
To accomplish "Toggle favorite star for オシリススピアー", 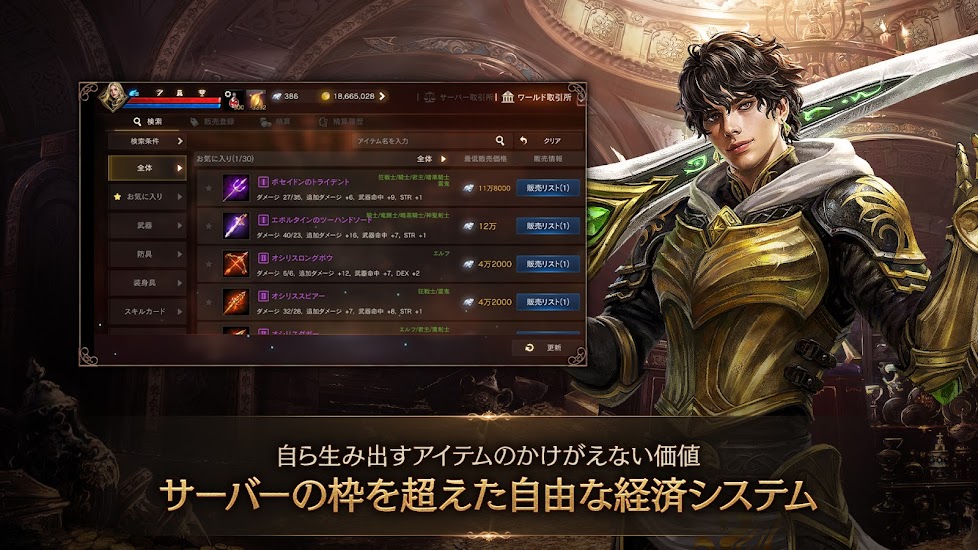I will 209,302.
